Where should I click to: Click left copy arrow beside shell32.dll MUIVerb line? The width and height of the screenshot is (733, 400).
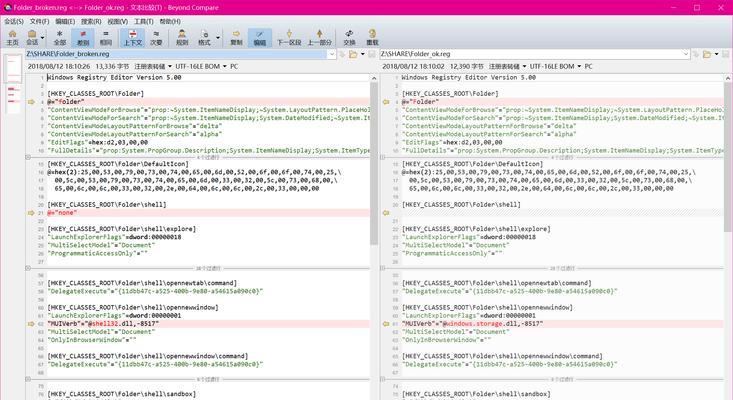pos(31,323)
